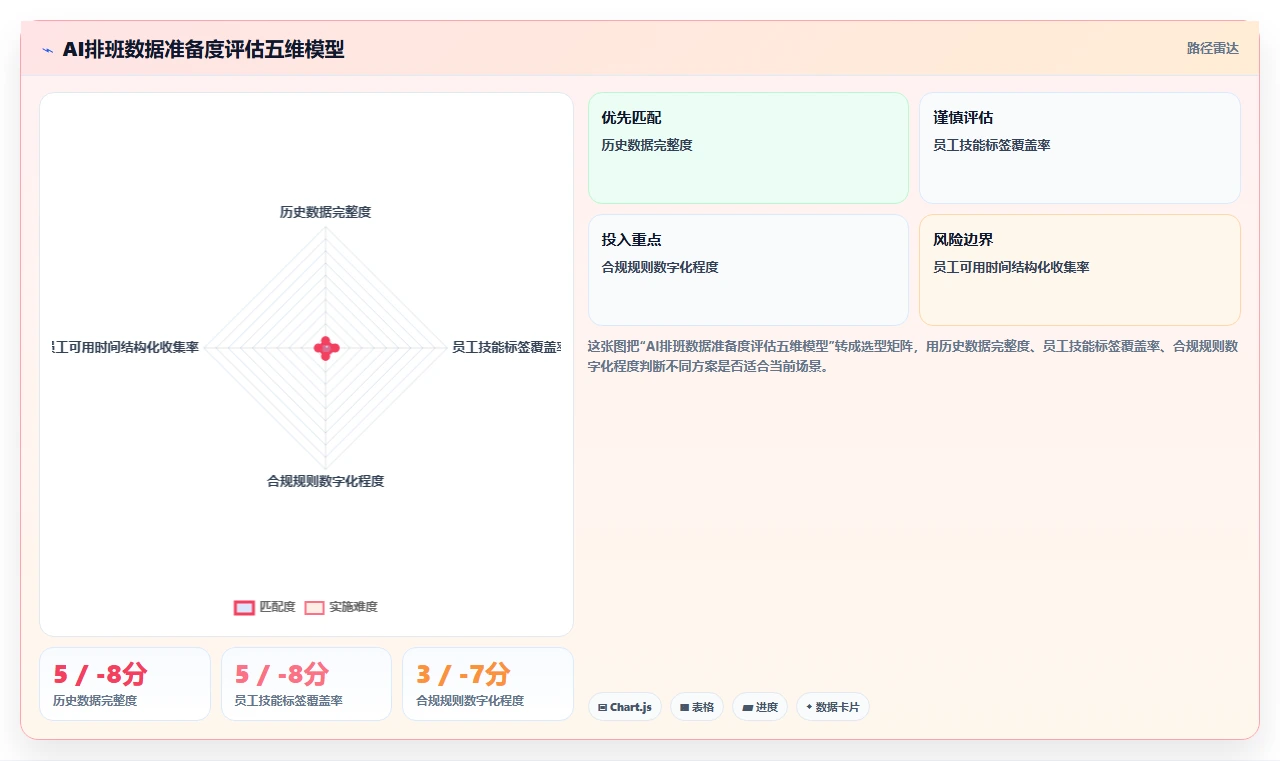
Task: Select the 投入重点 card title
Action: coord(631,240)
